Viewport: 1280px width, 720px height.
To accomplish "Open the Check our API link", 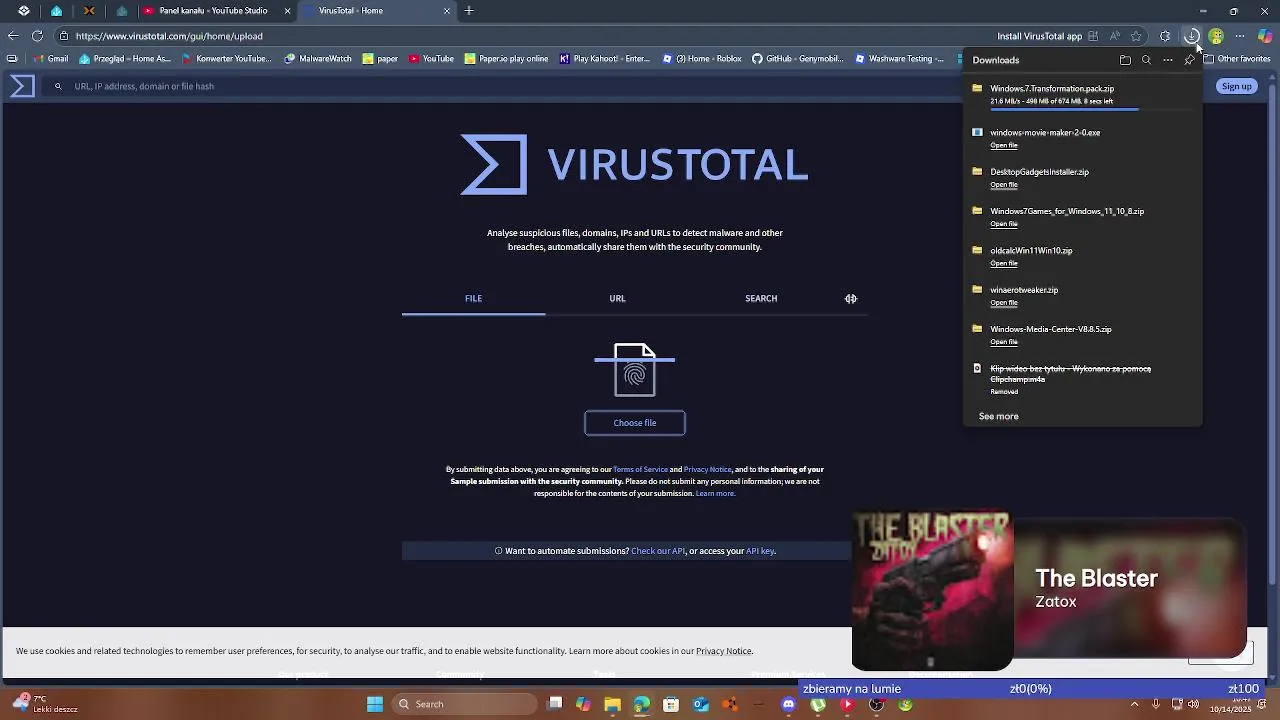I will click(x=658, y=551).
